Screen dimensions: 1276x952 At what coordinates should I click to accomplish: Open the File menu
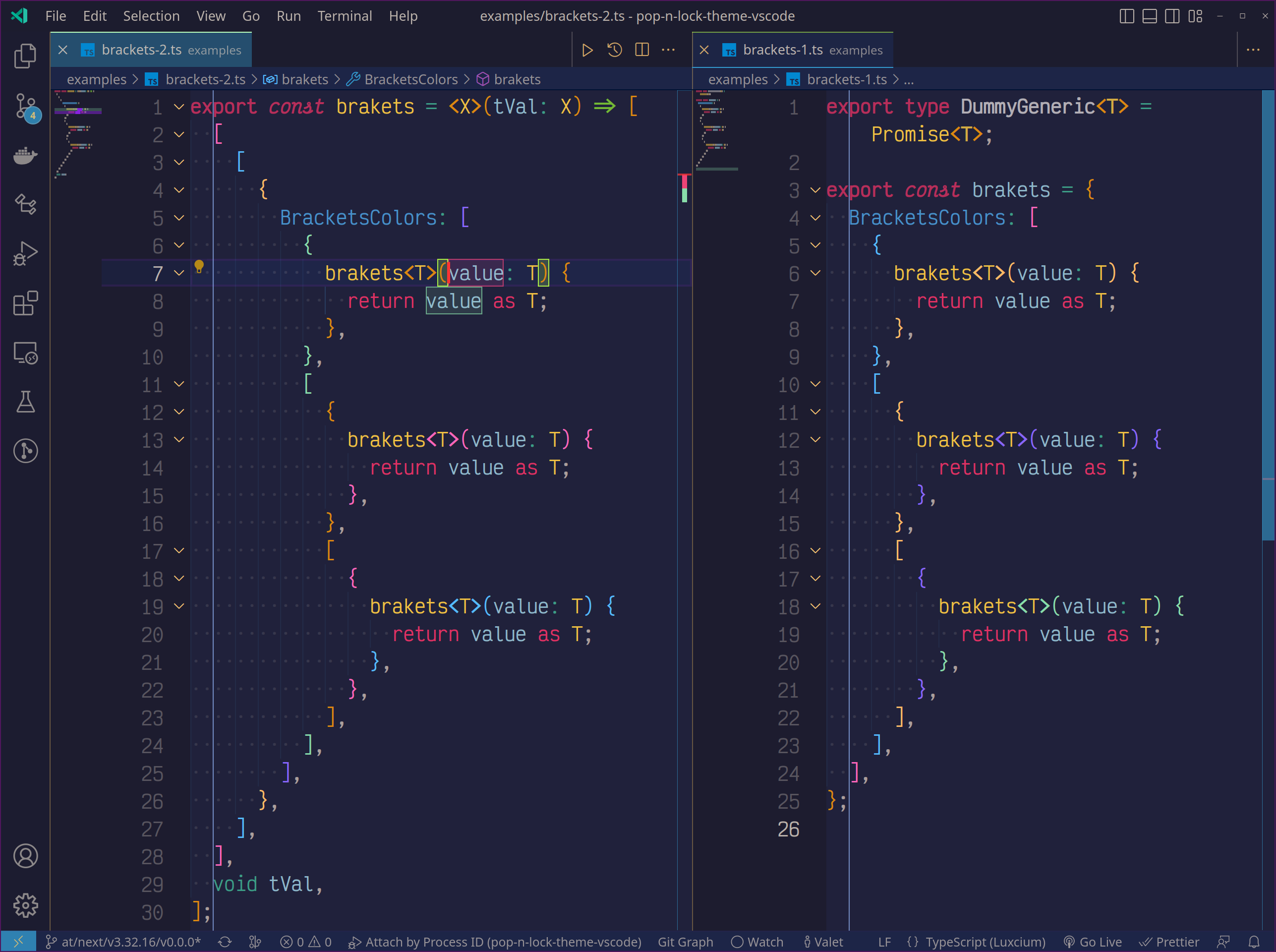tap(56, 16)
